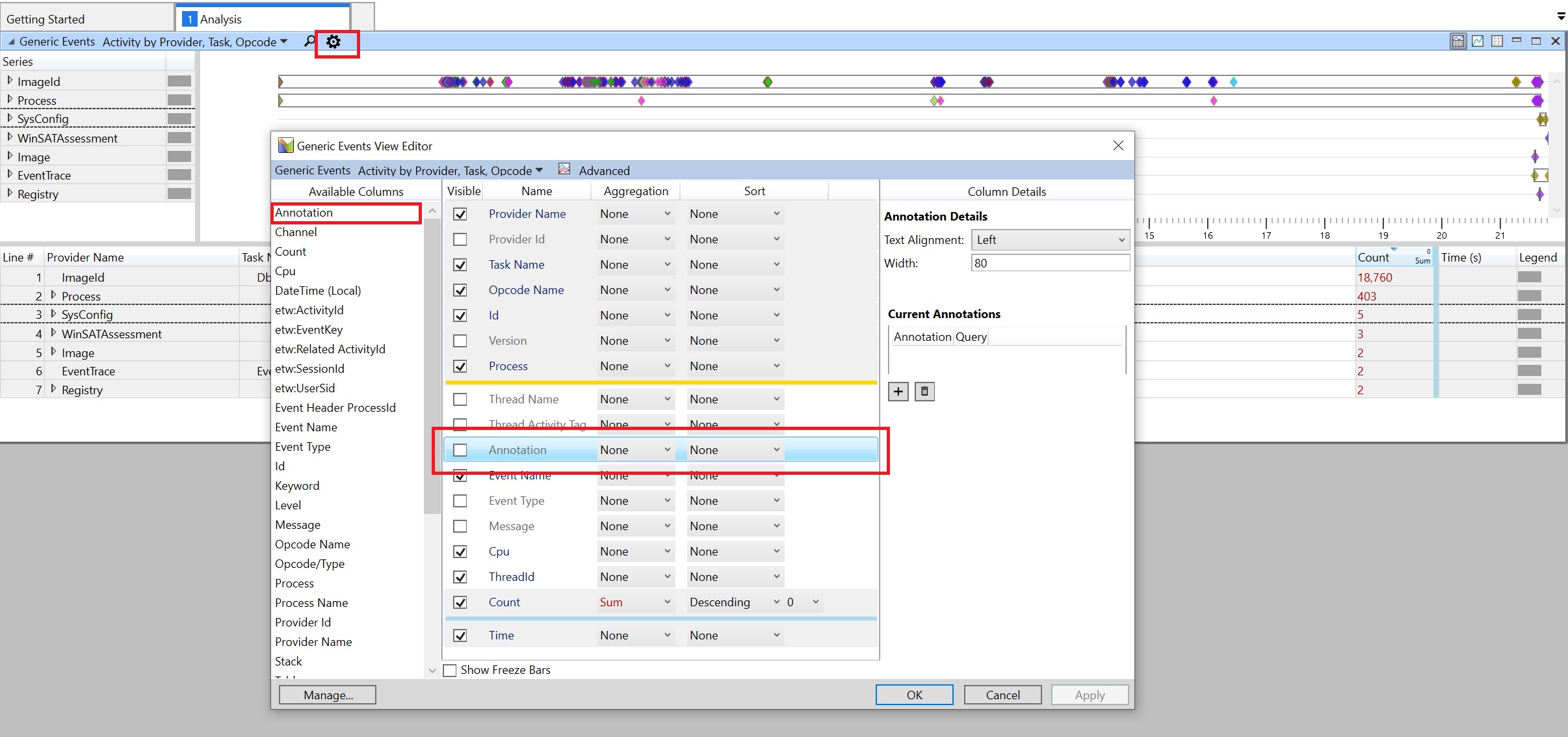Click the delete annotation button (trash)
This screenshot has width=1568, height=737.
[922, 391]
